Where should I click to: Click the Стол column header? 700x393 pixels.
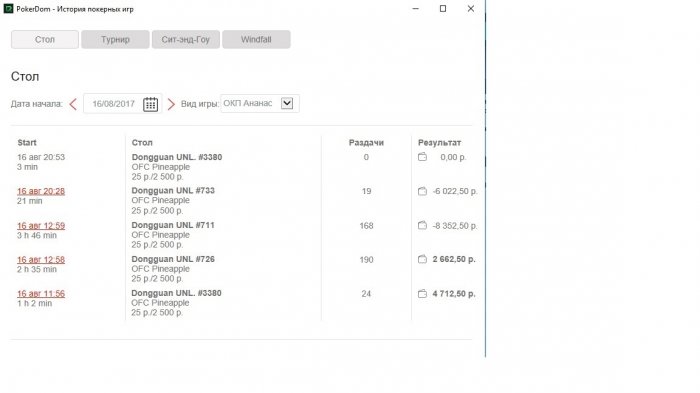142,142
